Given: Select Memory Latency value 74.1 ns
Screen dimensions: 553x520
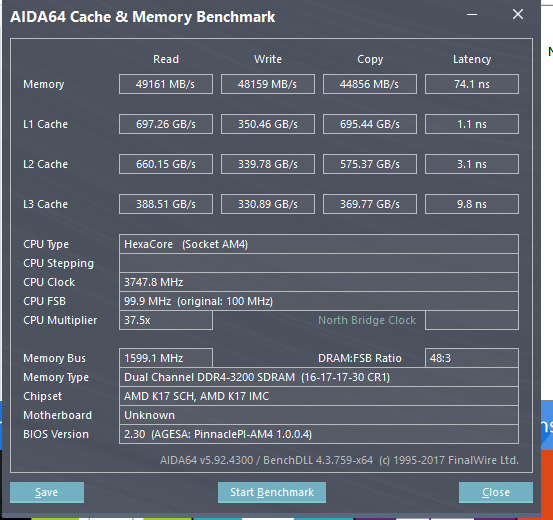Looking at the screenshot, I should 472,84.
